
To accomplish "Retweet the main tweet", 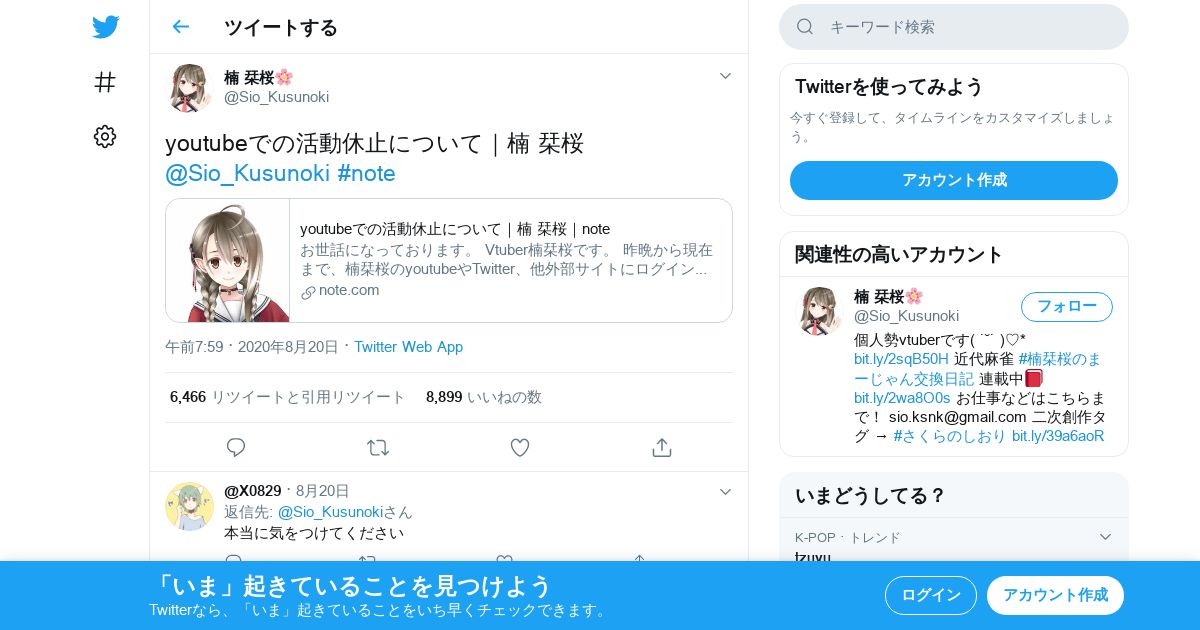I will 378,448.
